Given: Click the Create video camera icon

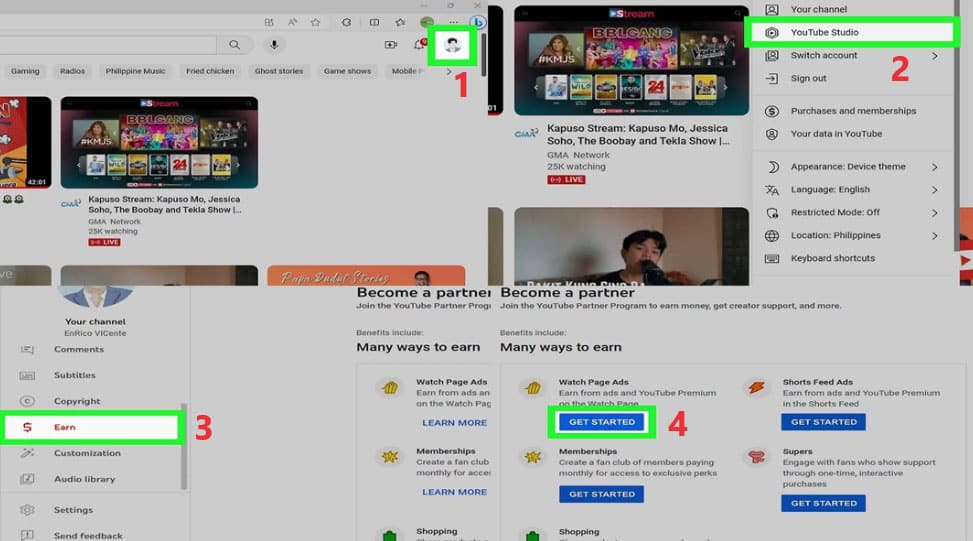Looking at the screenshot, I should click(x=391, y=45).
